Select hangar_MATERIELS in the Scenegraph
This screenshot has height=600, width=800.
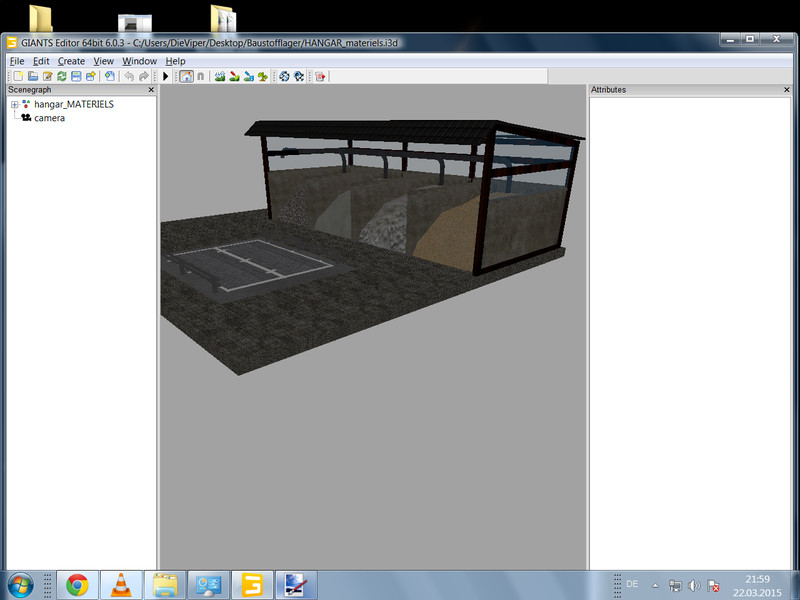74,104
